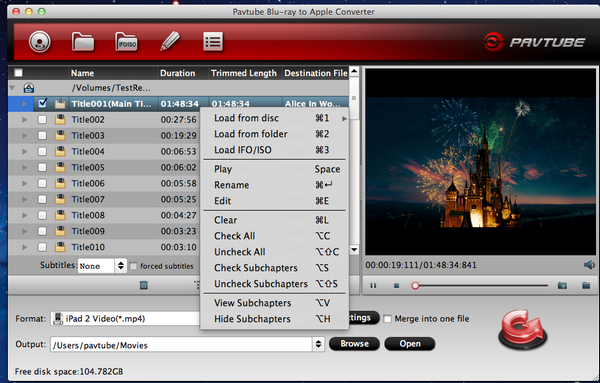Check the Title007 checkbox

42,199
